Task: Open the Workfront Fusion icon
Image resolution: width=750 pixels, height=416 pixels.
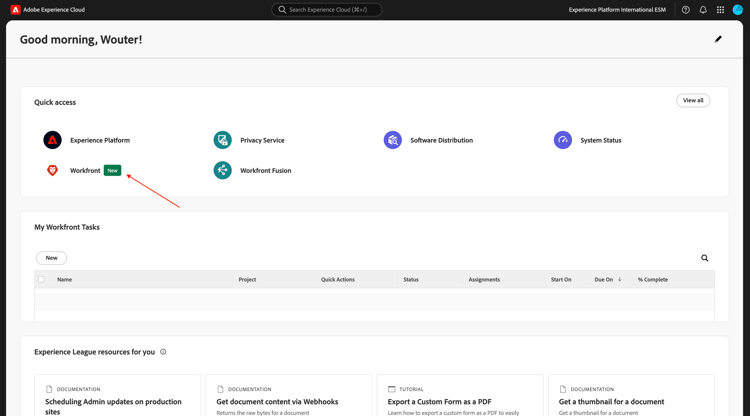Action: pos(222,170)
